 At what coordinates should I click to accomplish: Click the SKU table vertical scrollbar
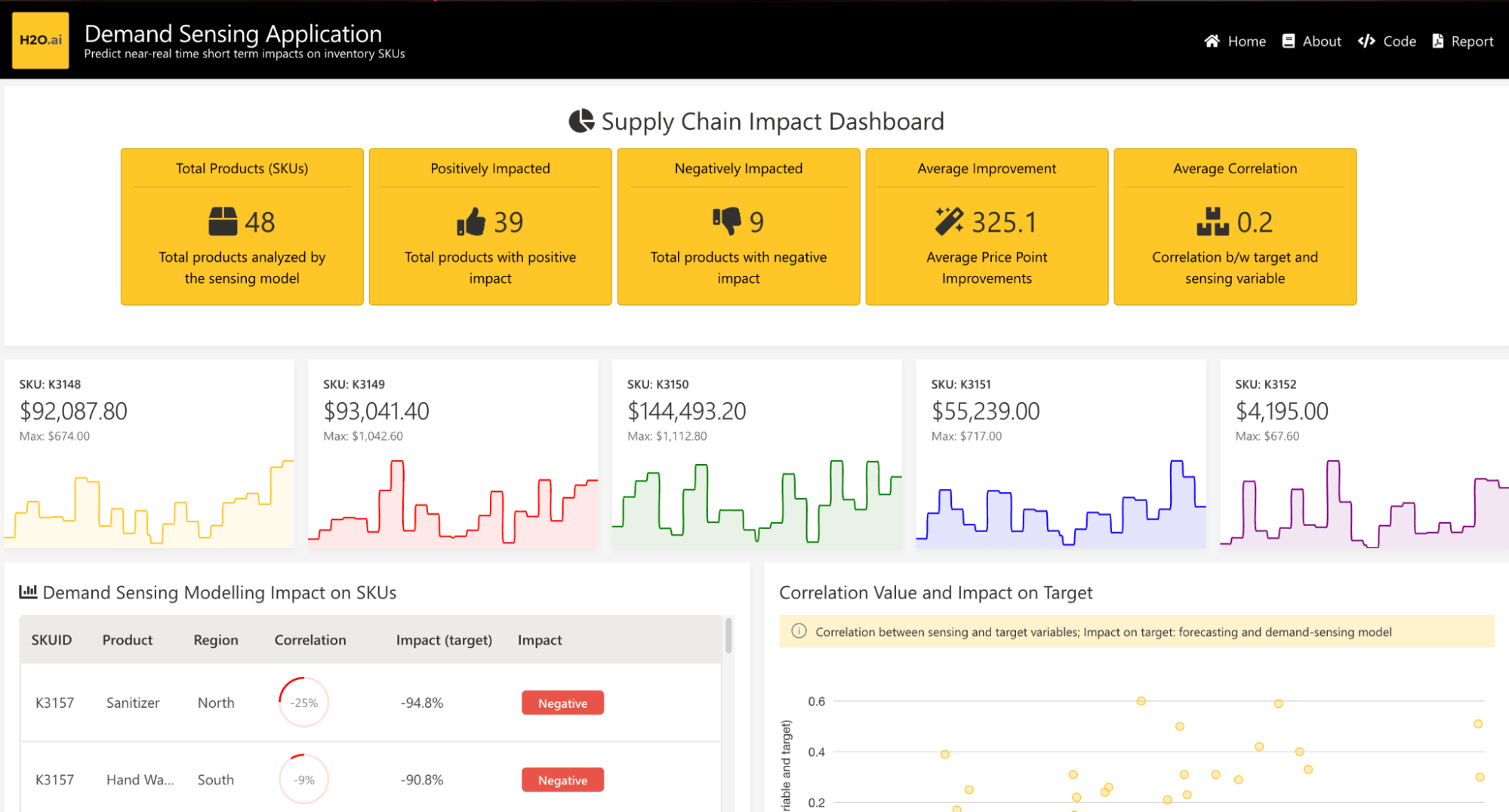[x=728, y=635]
